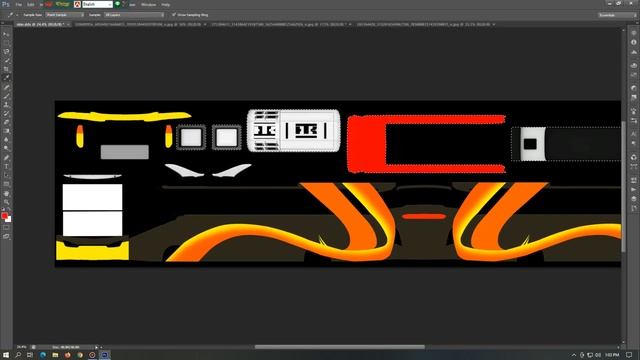
Task: Select the Eyedropper tool in tools panel
Action: coord(6,78)
